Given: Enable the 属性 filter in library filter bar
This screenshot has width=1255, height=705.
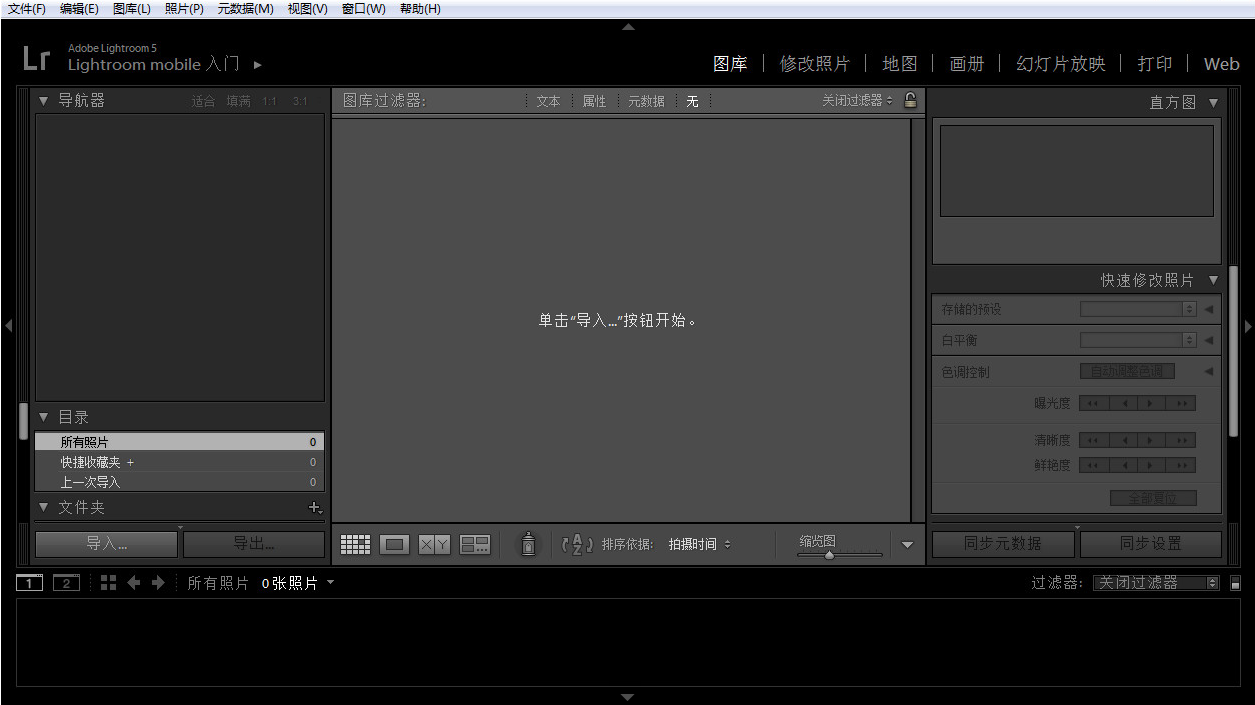Looking at the screenshot, I should coord(594,101).
